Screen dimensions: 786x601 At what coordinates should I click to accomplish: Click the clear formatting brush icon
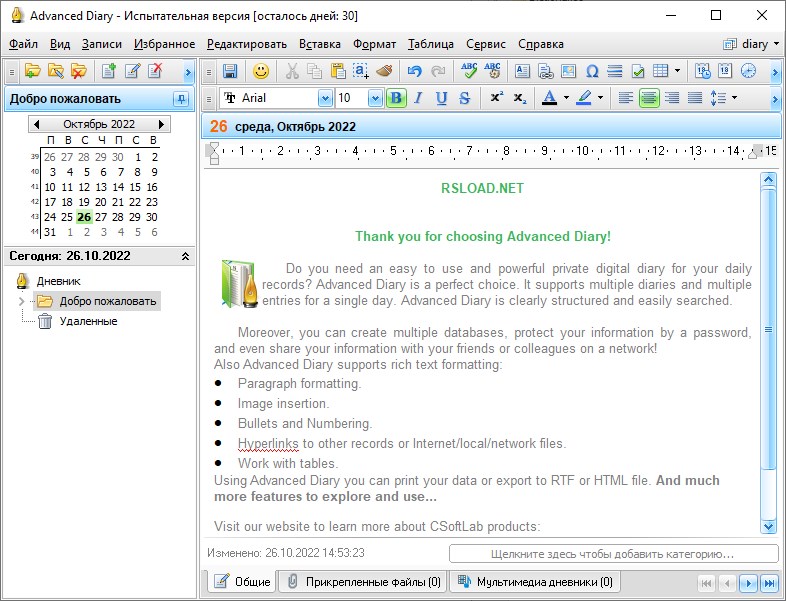click(x=384, y=71)
